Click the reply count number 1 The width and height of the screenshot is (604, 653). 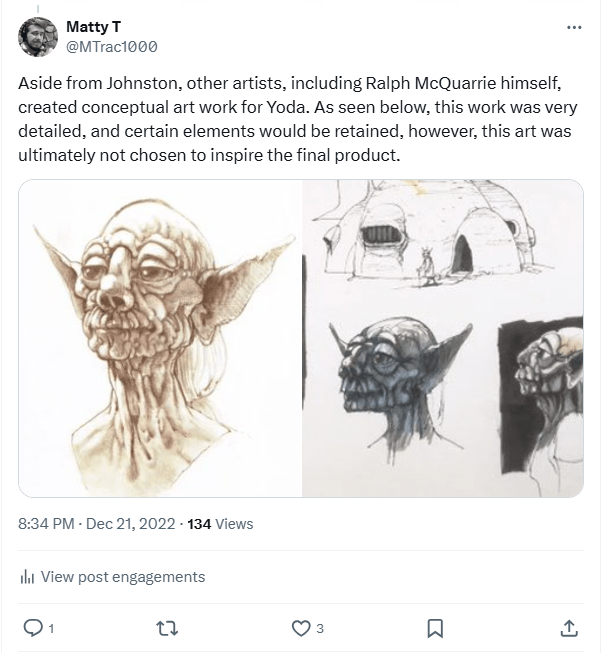click(51, 629)
